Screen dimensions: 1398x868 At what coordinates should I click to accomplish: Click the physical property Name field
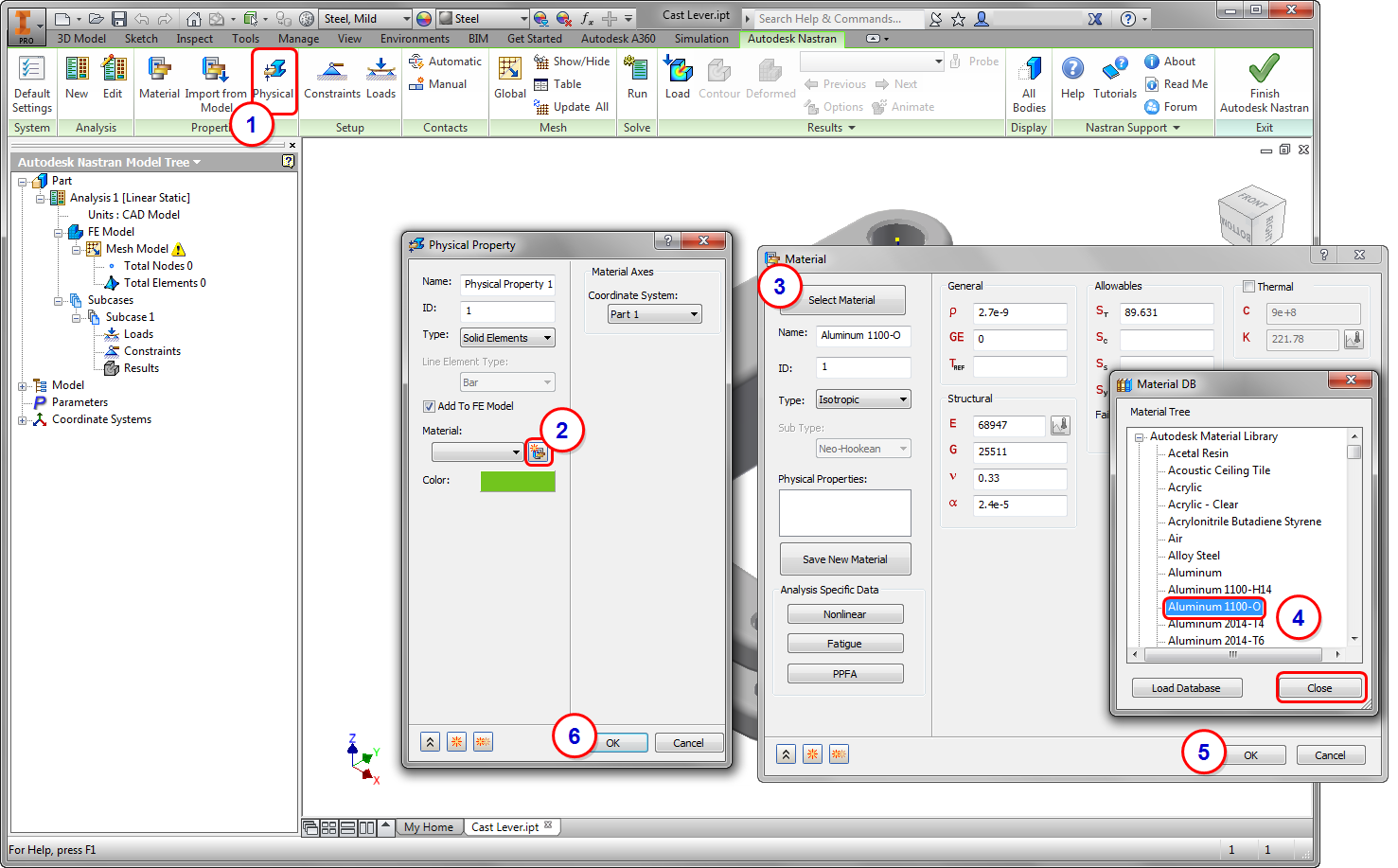507,284
